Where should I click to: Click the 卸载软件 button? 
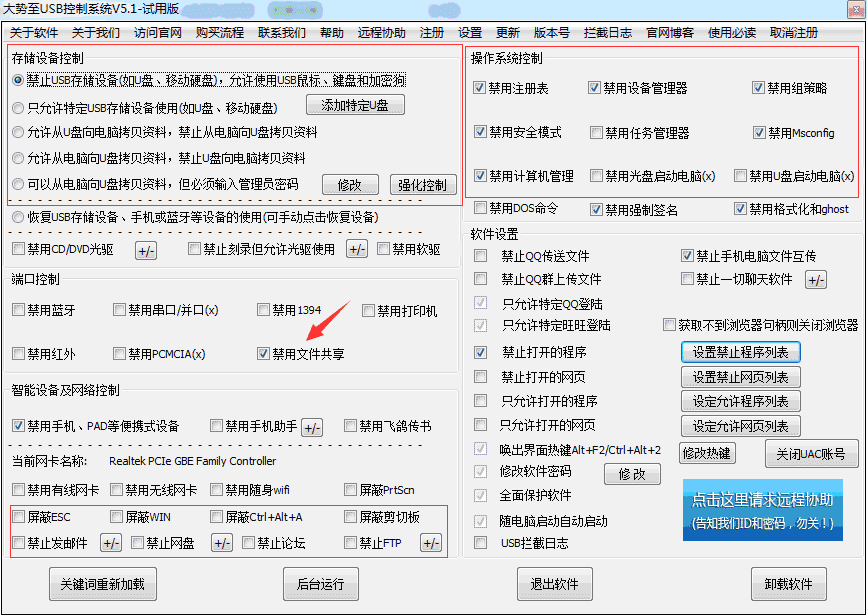coord(789,584)
